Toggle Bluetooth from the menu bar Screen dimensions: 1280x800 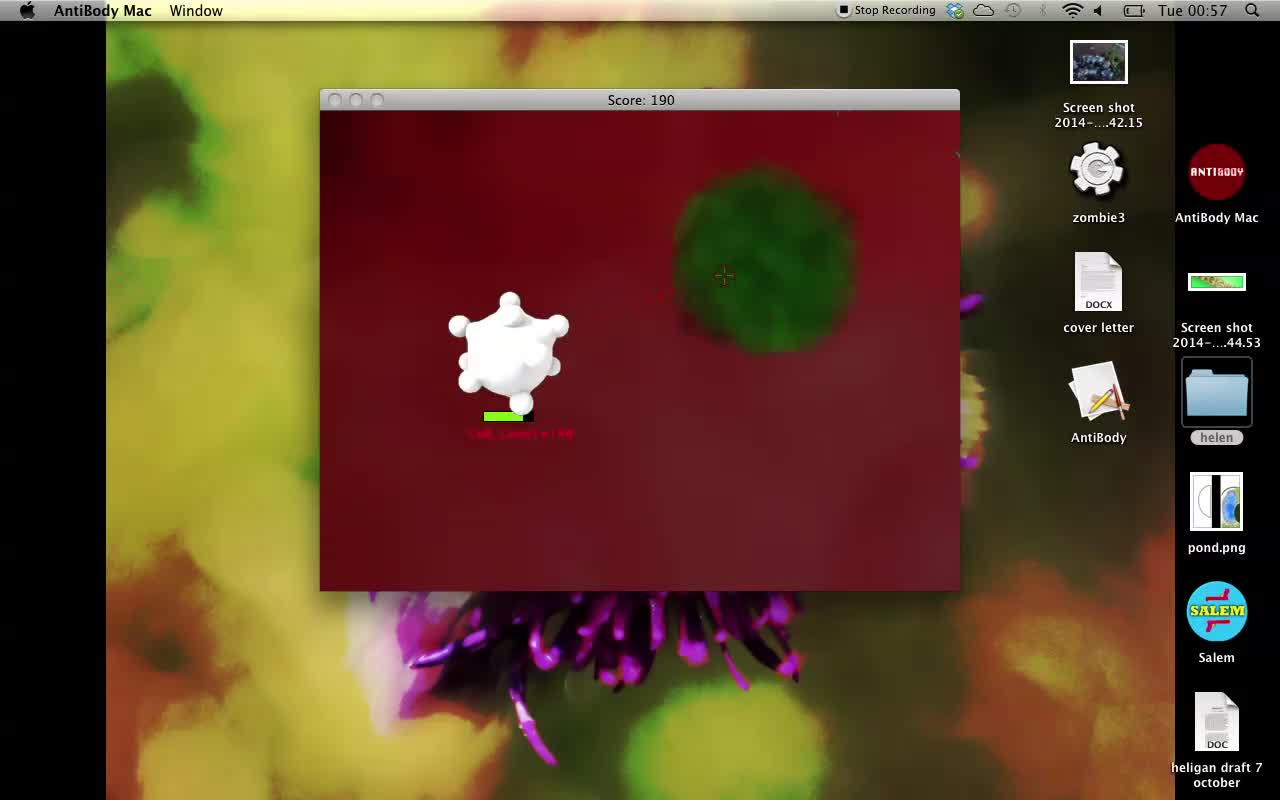point(1043,10)
